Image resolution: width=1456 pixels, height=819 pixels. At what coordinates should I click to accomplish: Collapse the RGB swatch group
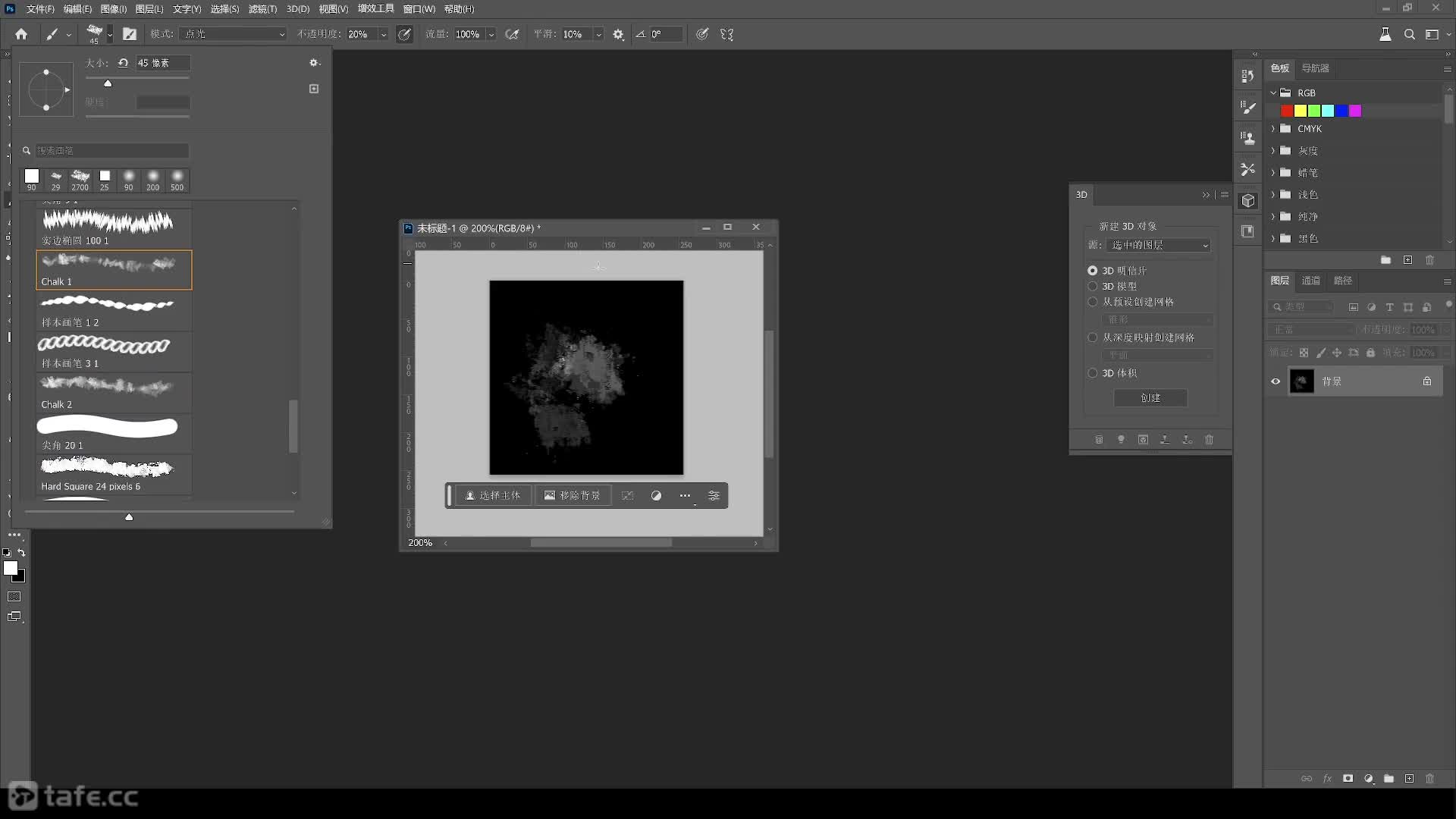[x=1273, y=93]
